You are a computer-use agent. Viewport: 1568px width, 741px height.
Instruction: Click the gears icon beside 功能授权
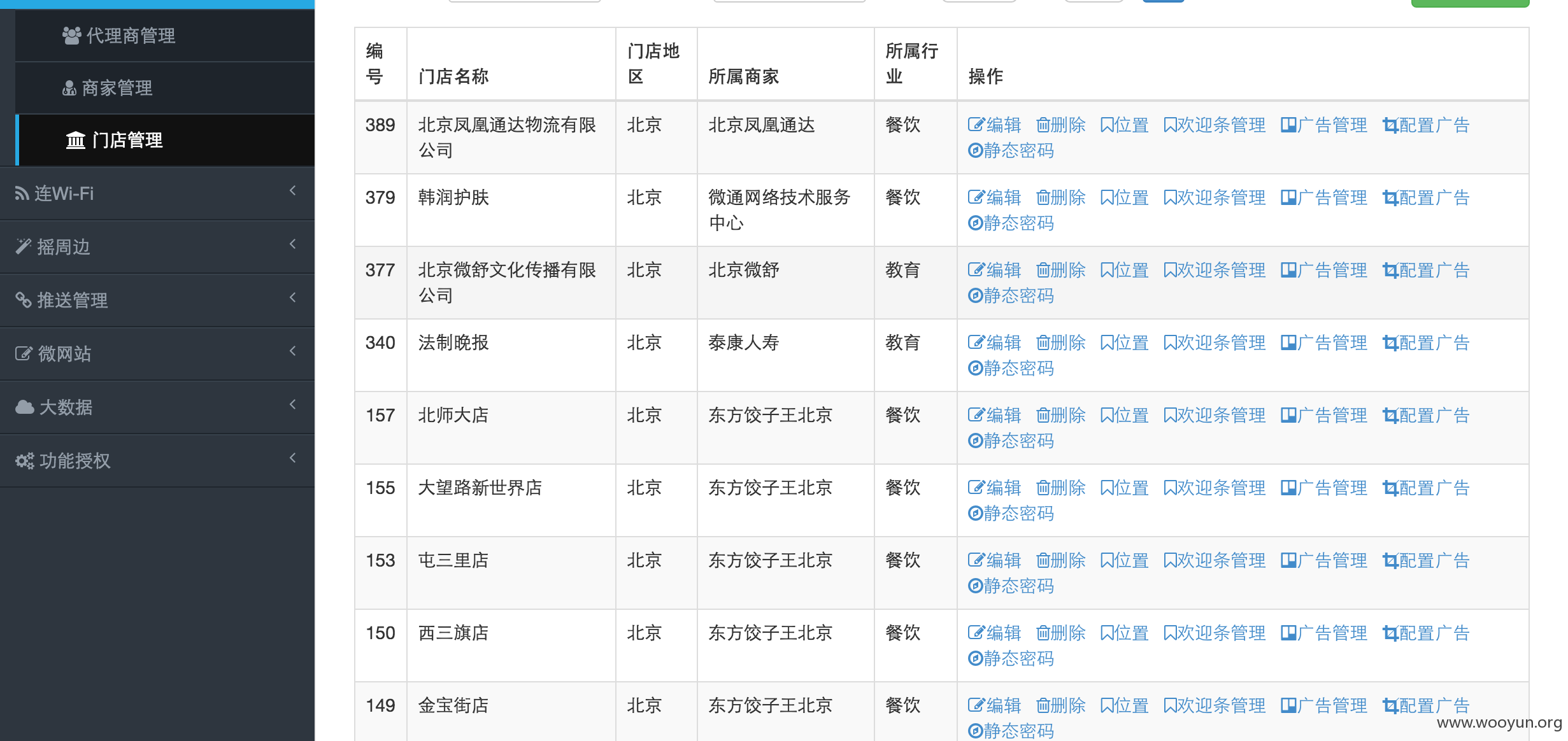[25, 460]
